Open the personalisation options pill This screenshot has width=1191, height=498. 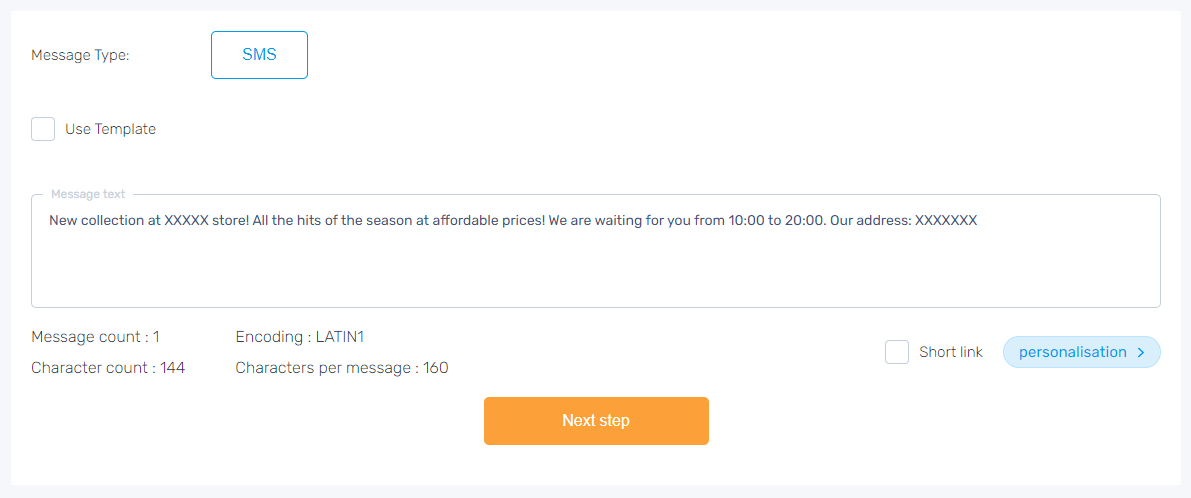pos(1072,352)
